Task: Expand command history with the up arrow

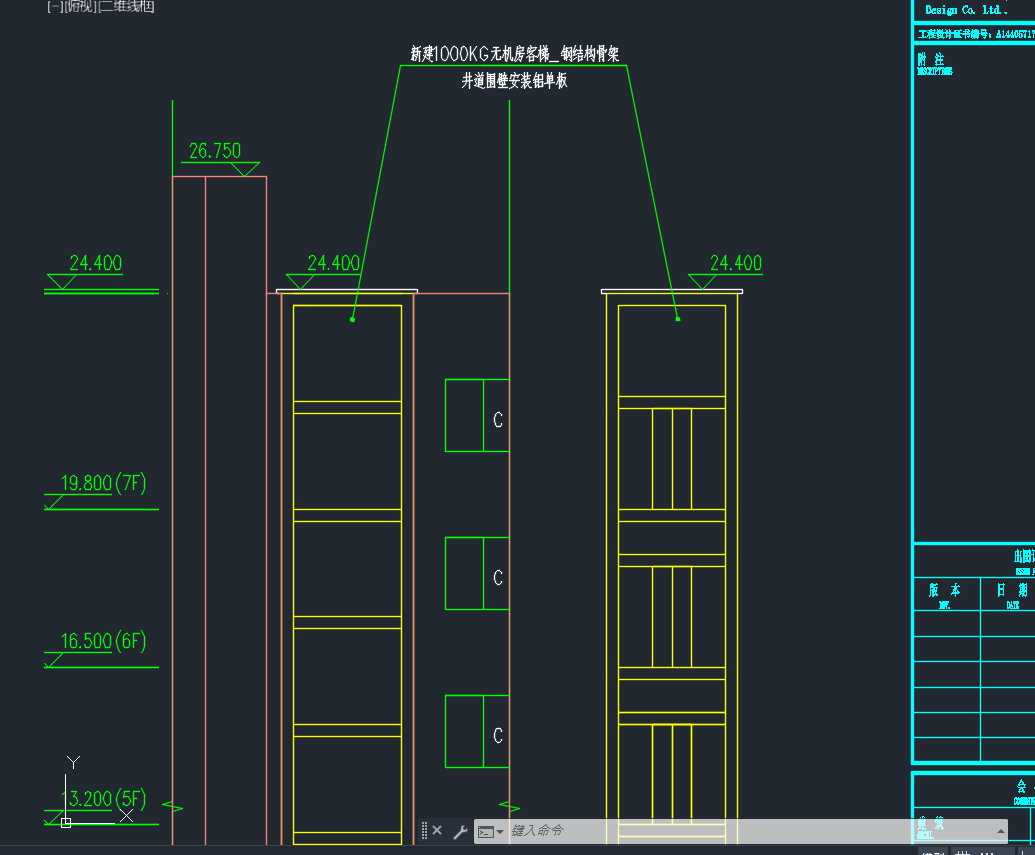Action: 1001,831
